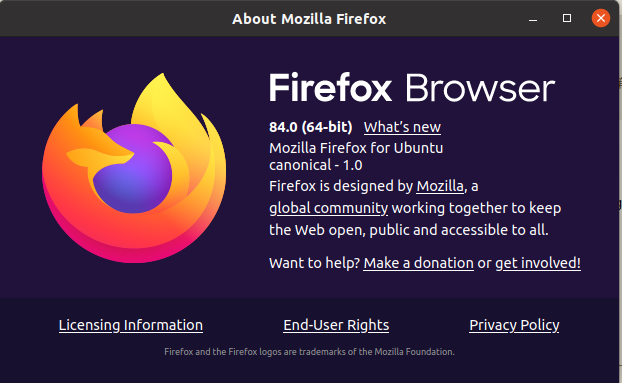
Task: Click the Make a donation link
Action: 419,263
